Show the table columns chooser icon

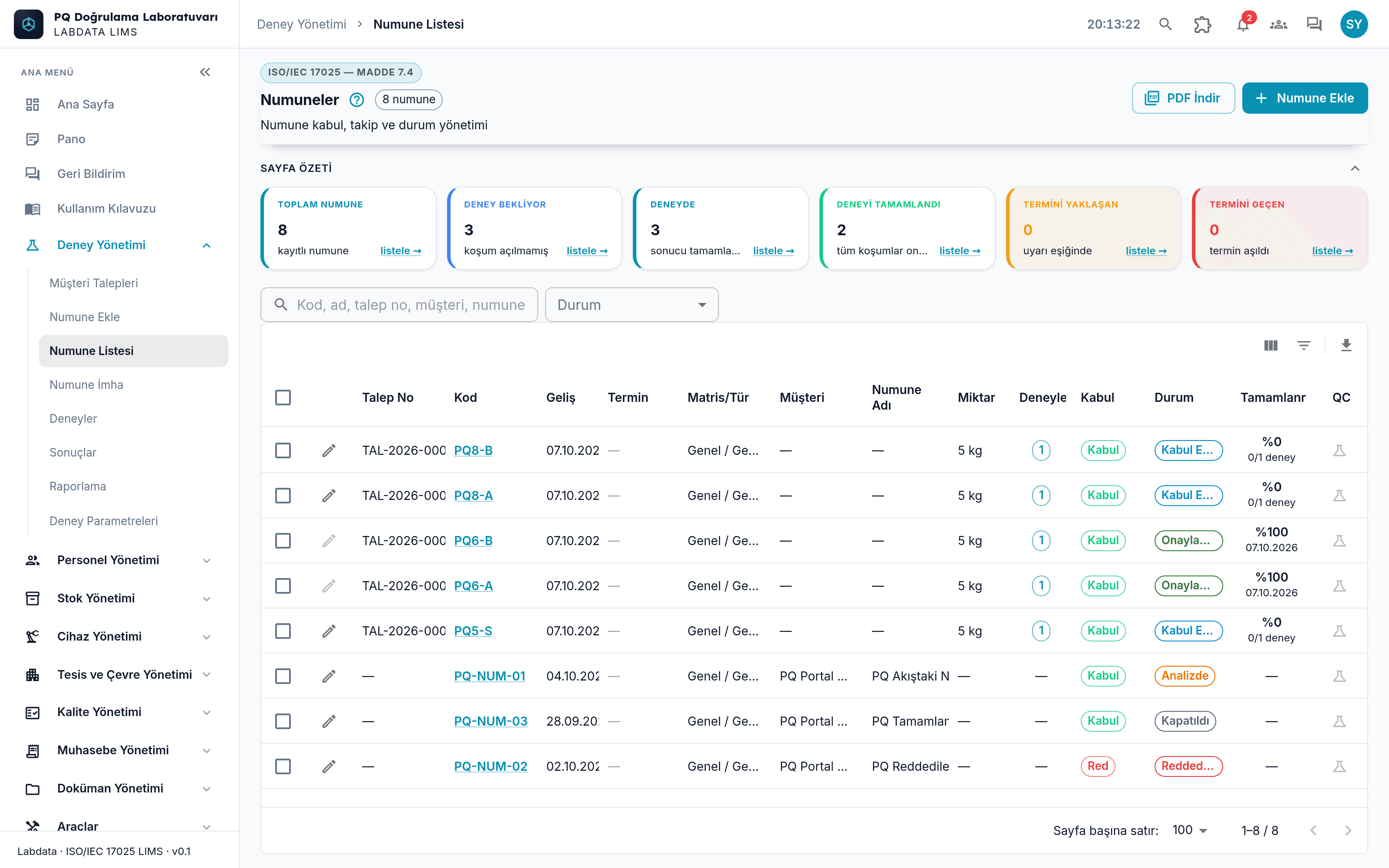pyautogui.click(x=1271, y=345)
